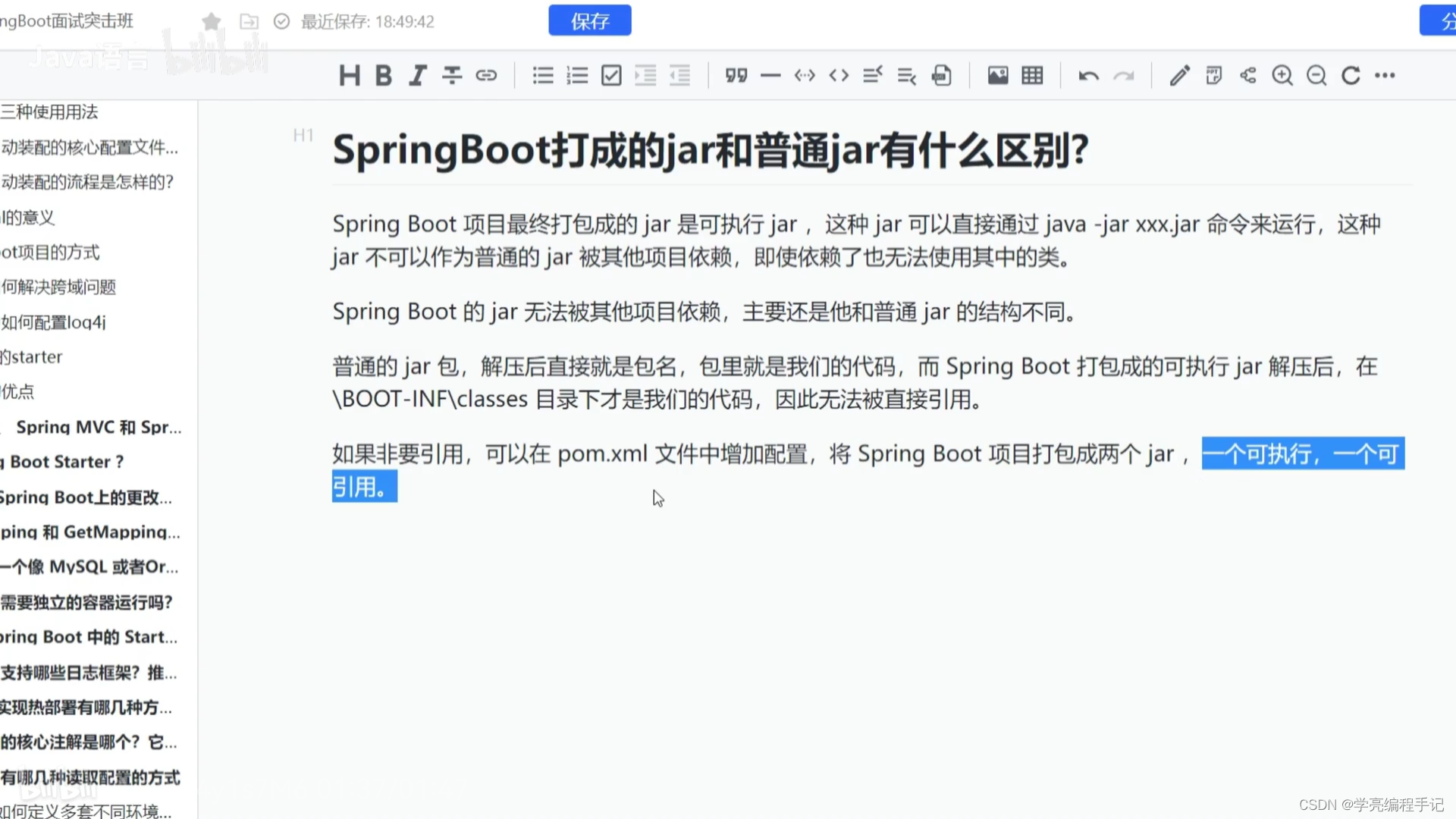Click the move-to-folder icon near title
This screenshot has width=1456, height=819.
[249, 21]
